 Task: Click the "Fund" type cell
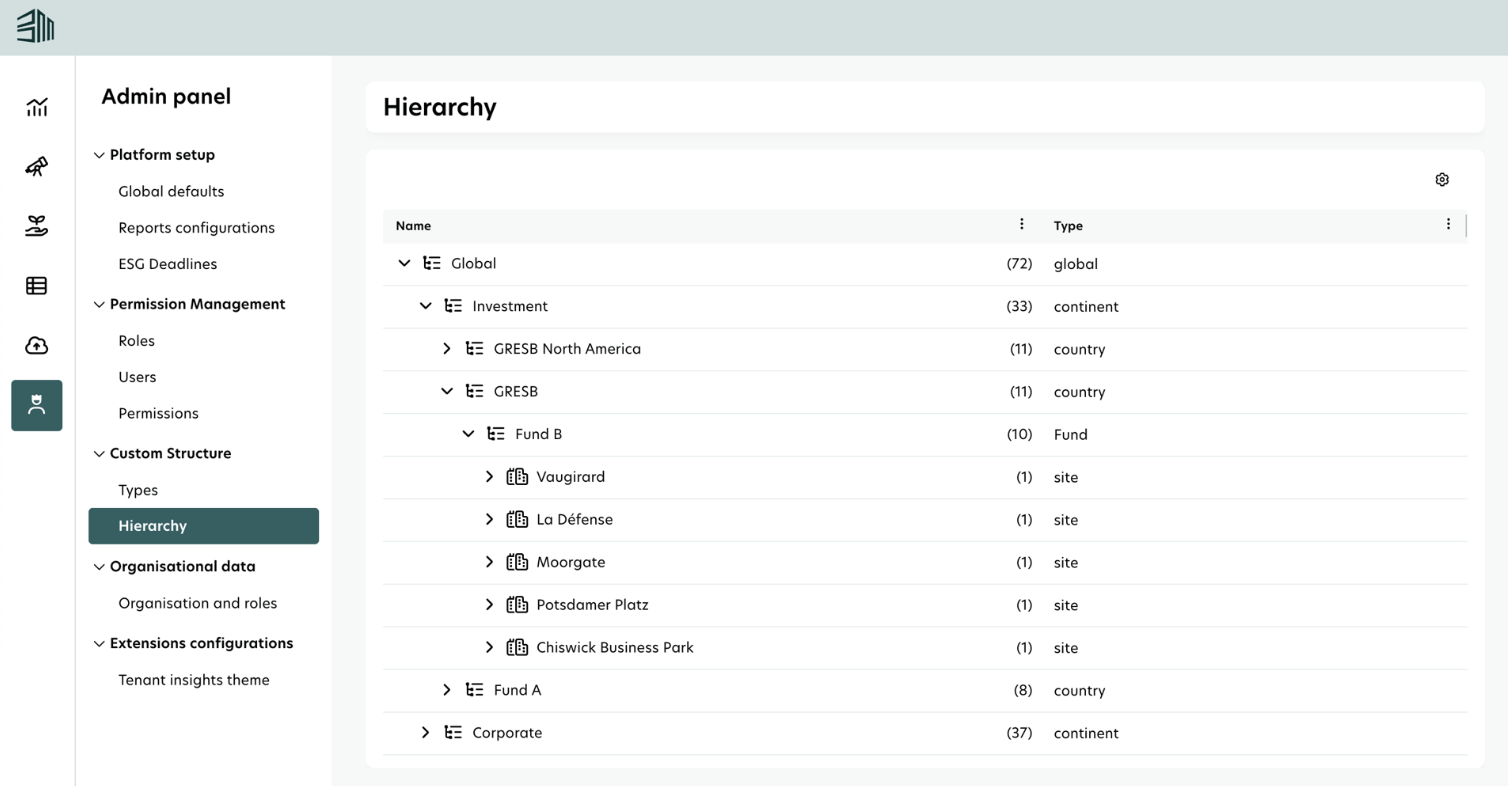(1071, 435)
